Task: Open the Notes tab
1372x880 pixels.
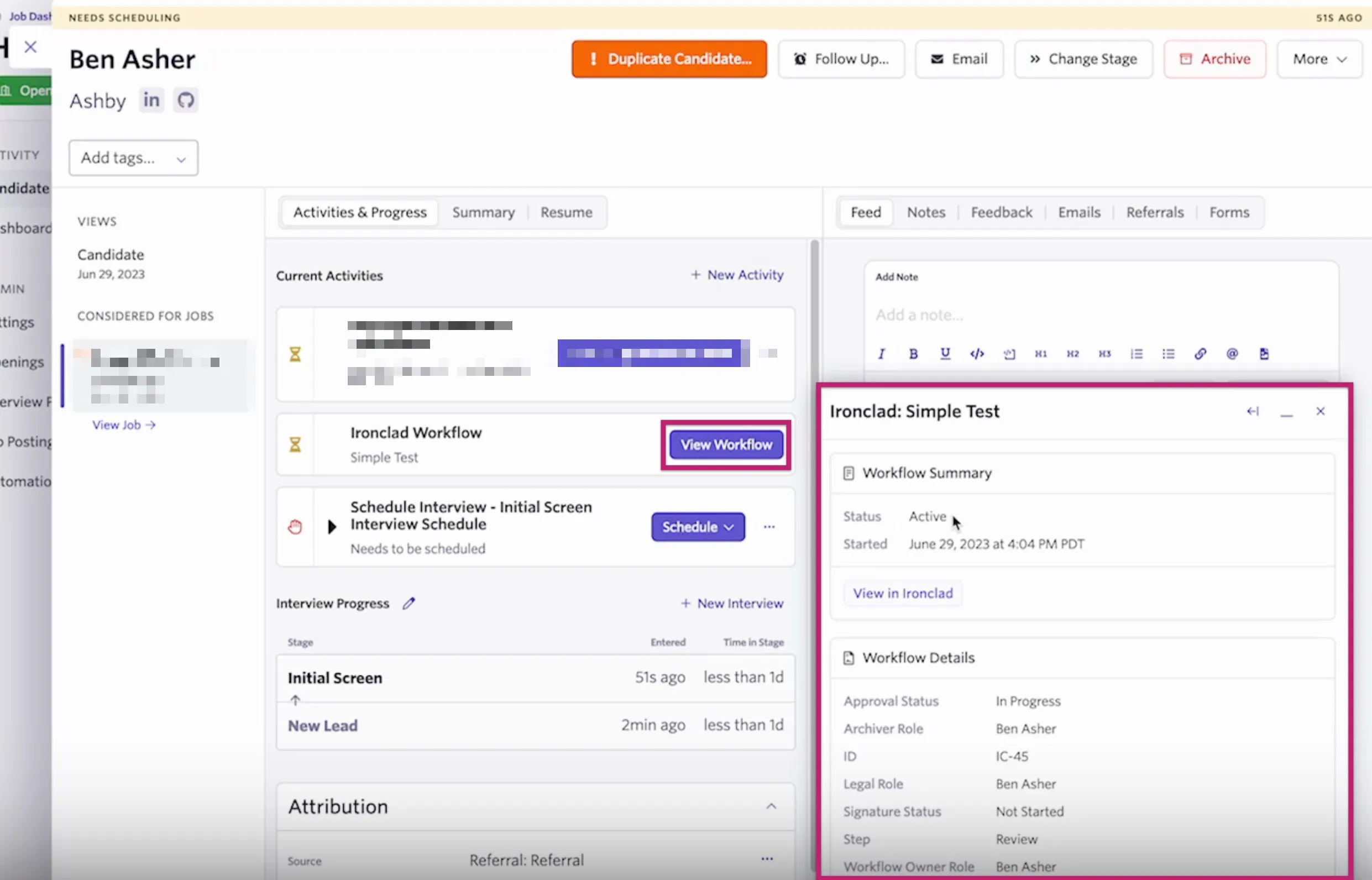Action: [x=926, y=213]
